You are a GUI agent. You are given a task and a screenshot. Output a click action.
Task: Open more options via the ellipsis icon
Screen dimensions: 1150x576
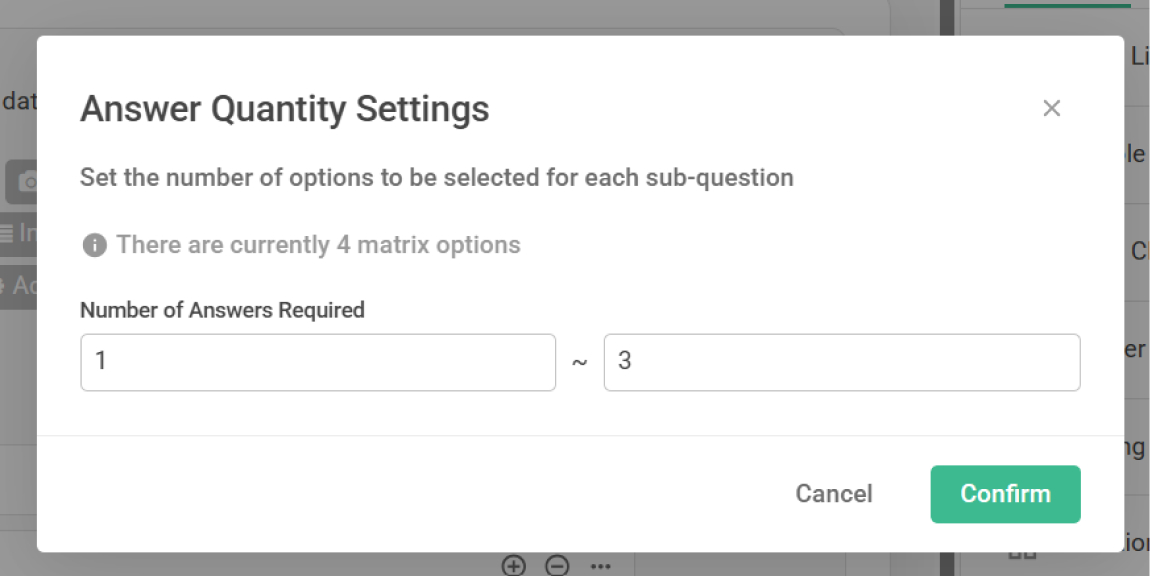click(600, 566)
